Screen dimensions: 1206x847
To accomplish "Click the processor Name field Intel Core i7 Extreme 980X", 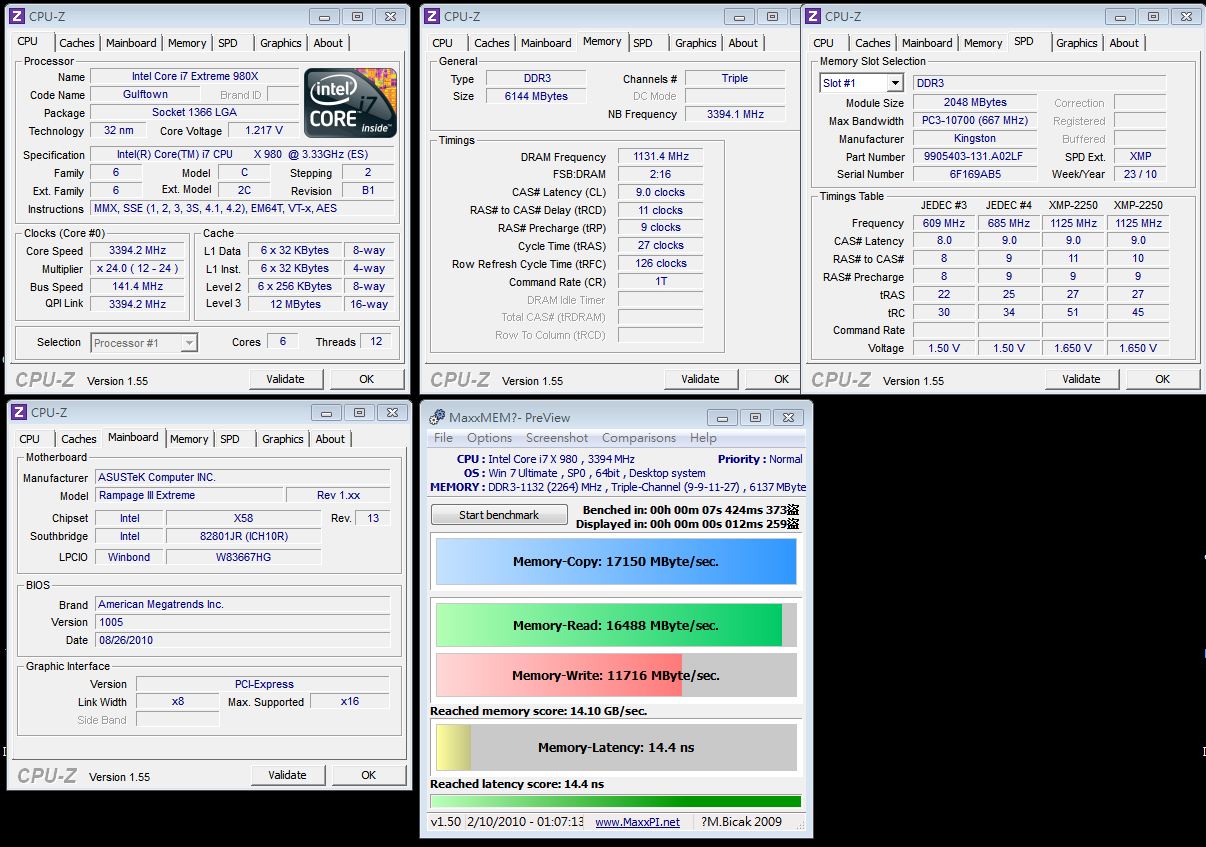I will [x=194, y=77].
